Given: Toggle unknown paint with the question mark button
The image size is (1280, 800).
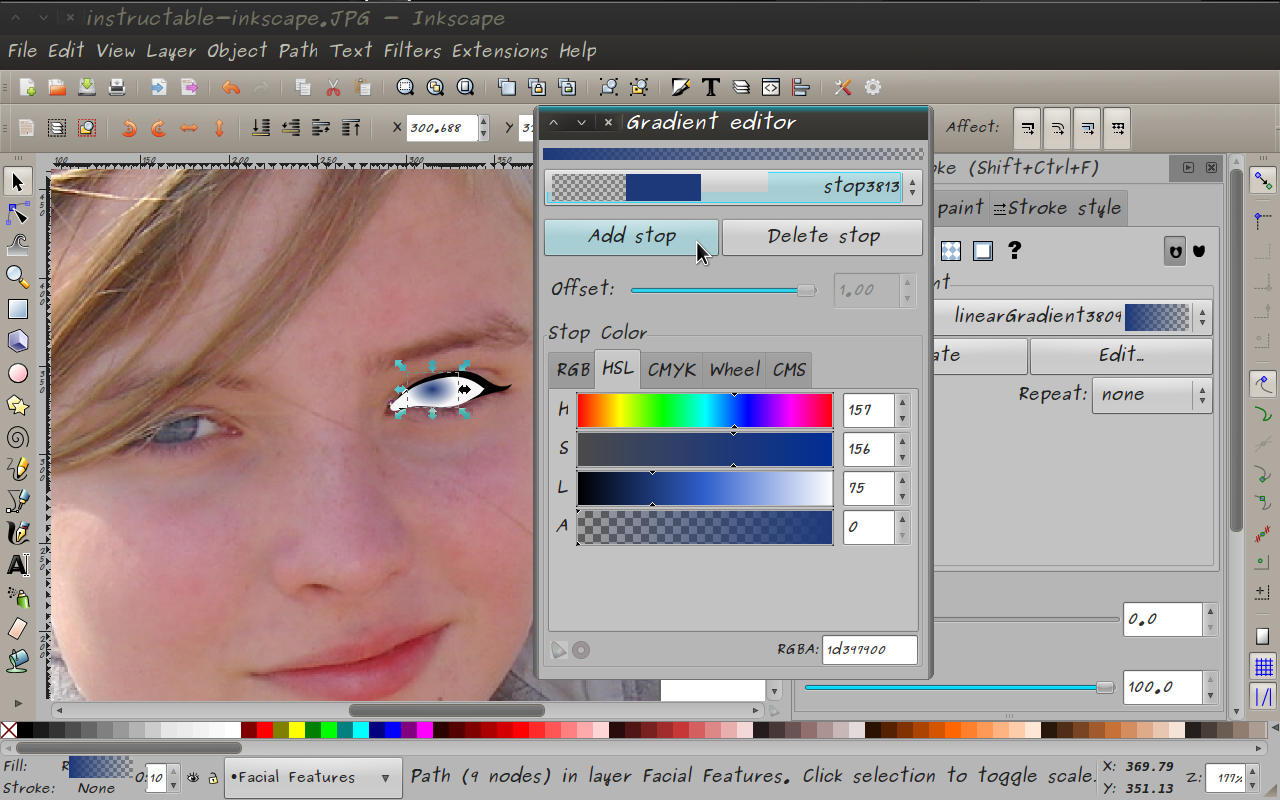Looking at the screenshot, I should (x=1013, y=251).
